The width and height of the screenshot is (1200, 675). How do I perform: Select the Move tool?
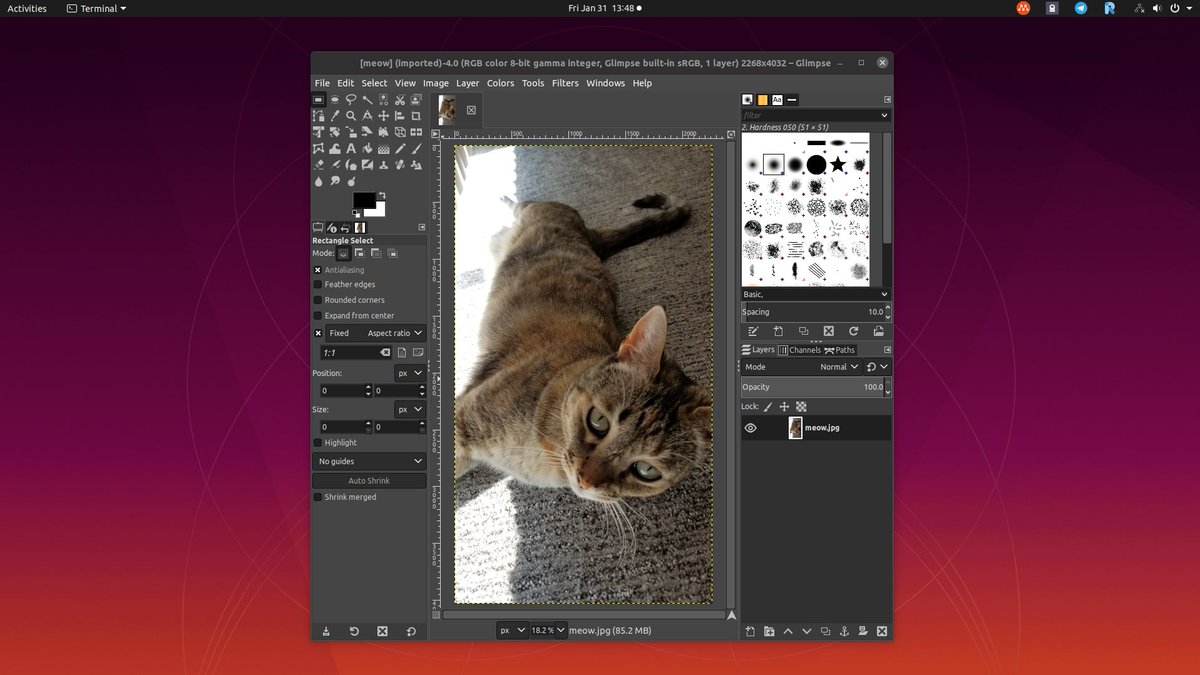tap(383, 116)
